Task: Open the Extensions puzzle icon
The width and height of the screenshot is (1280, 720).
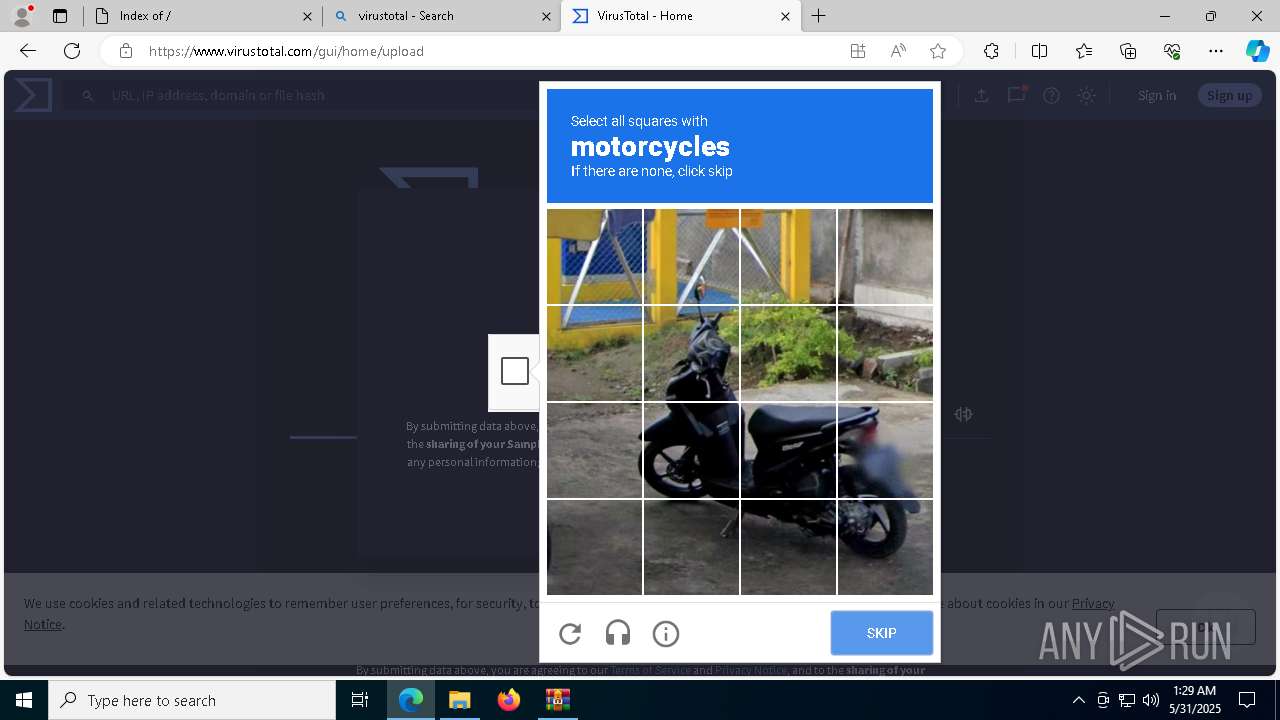Action: click(991, 51)
